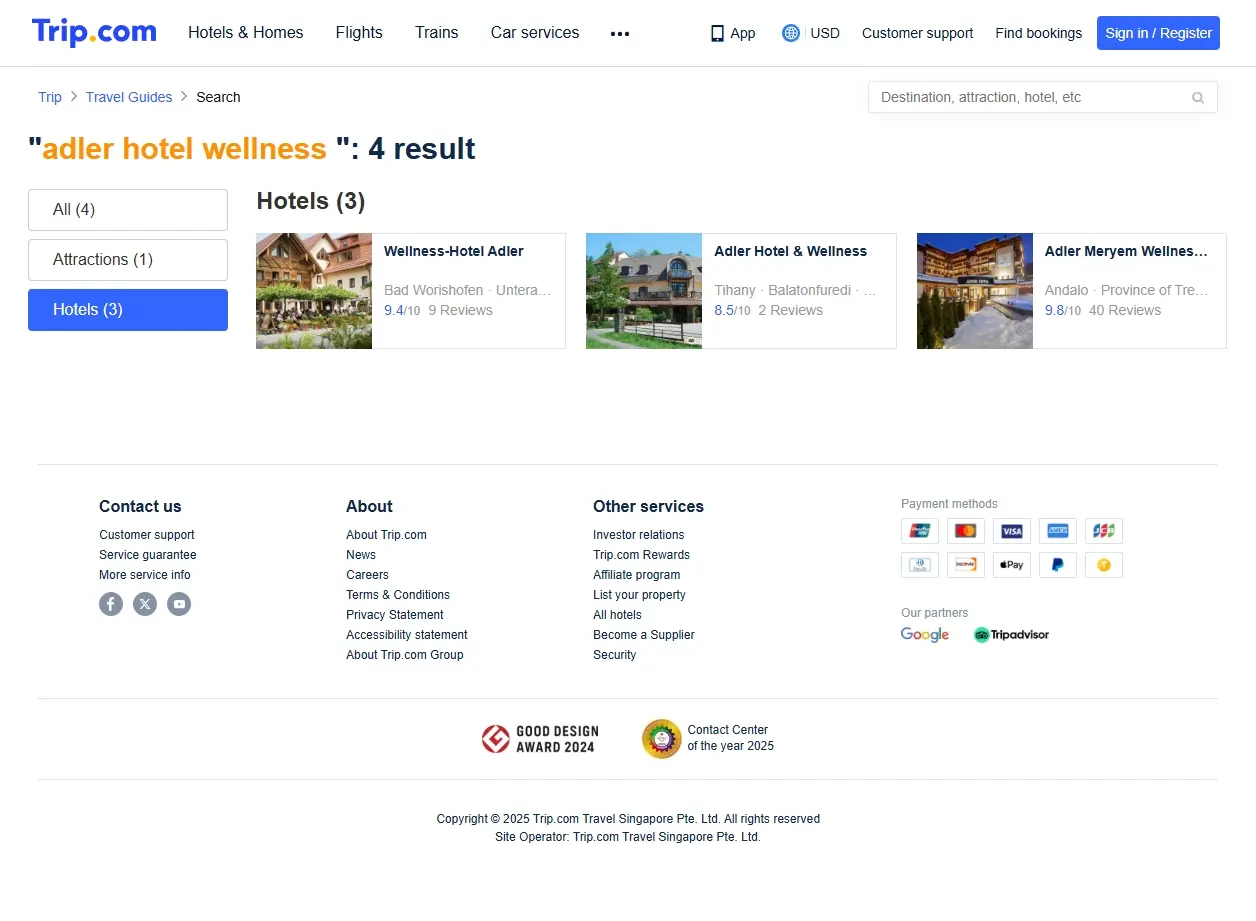Click the American Express payment icon
1256x921 pixels.
click(x=1058, y=531)
